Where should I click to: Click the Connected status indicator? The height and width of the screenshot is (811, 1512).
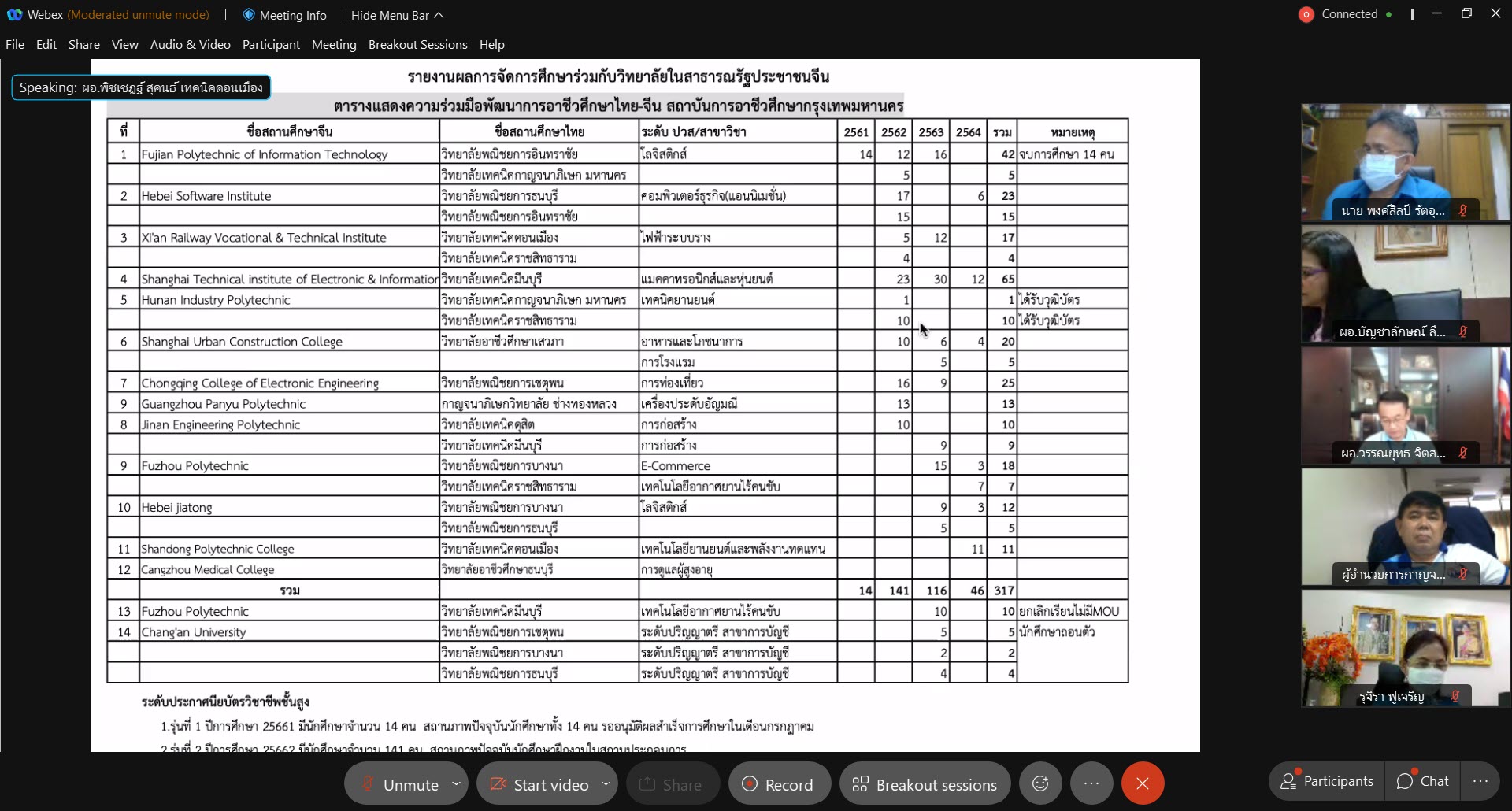1345,14
